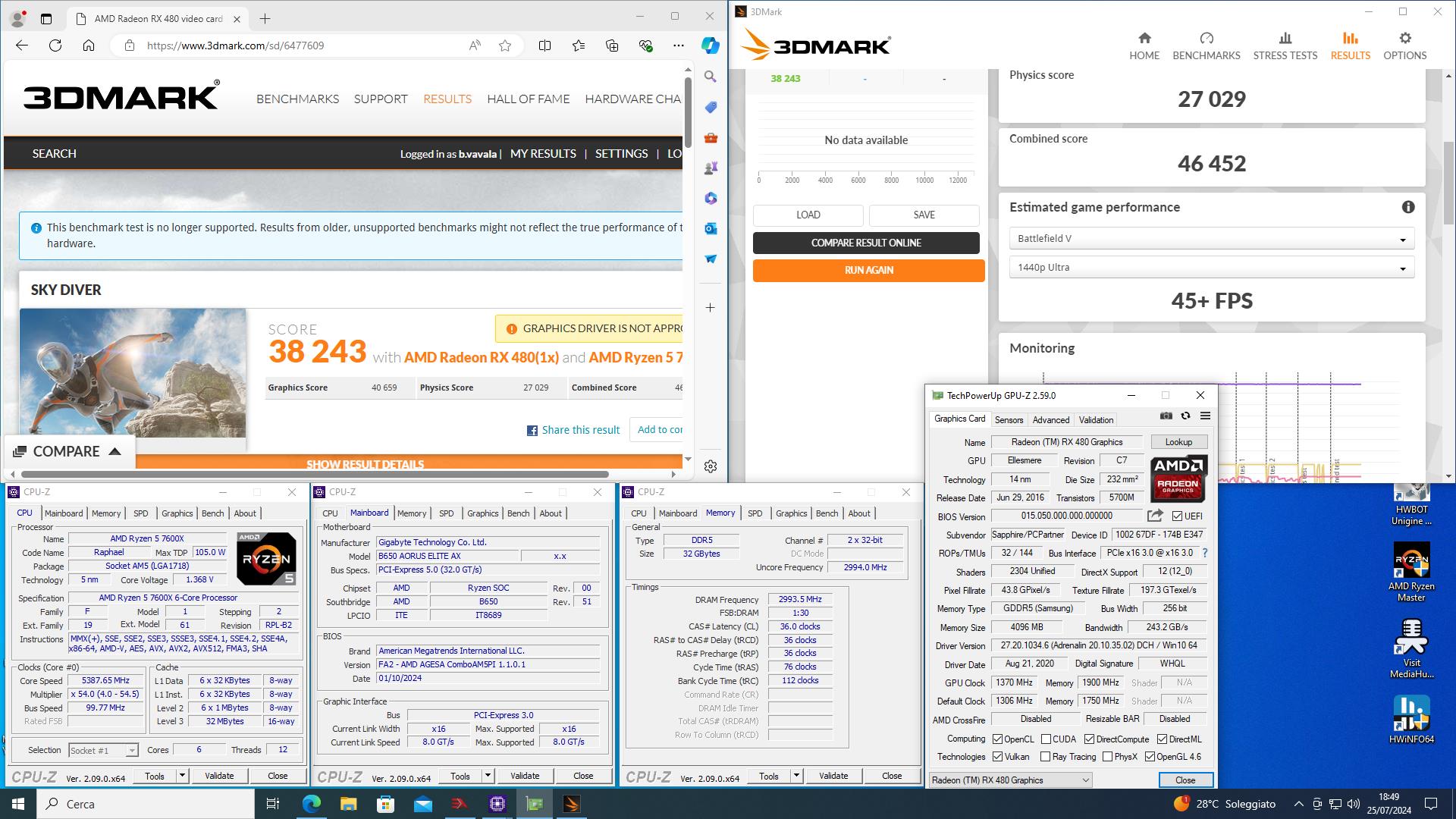Toggle the DirectML checkbox in GPU-Z

point(1162,739)
